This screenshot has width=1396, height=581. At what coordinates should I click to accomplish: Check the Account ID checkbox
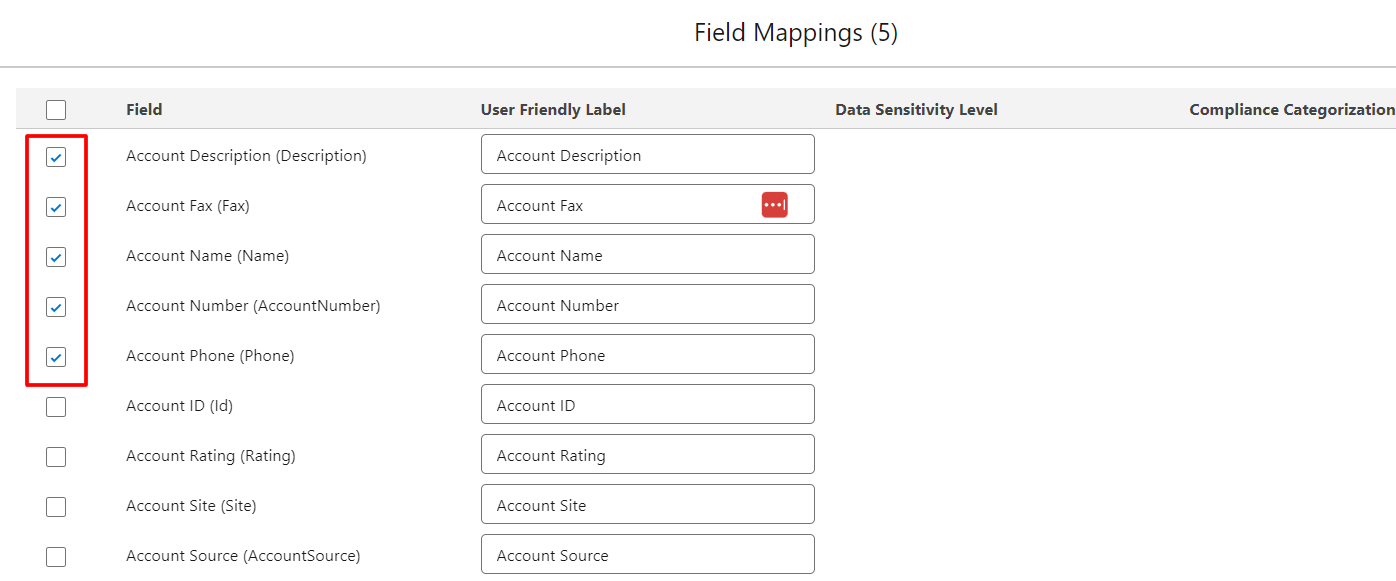point(56,407)
